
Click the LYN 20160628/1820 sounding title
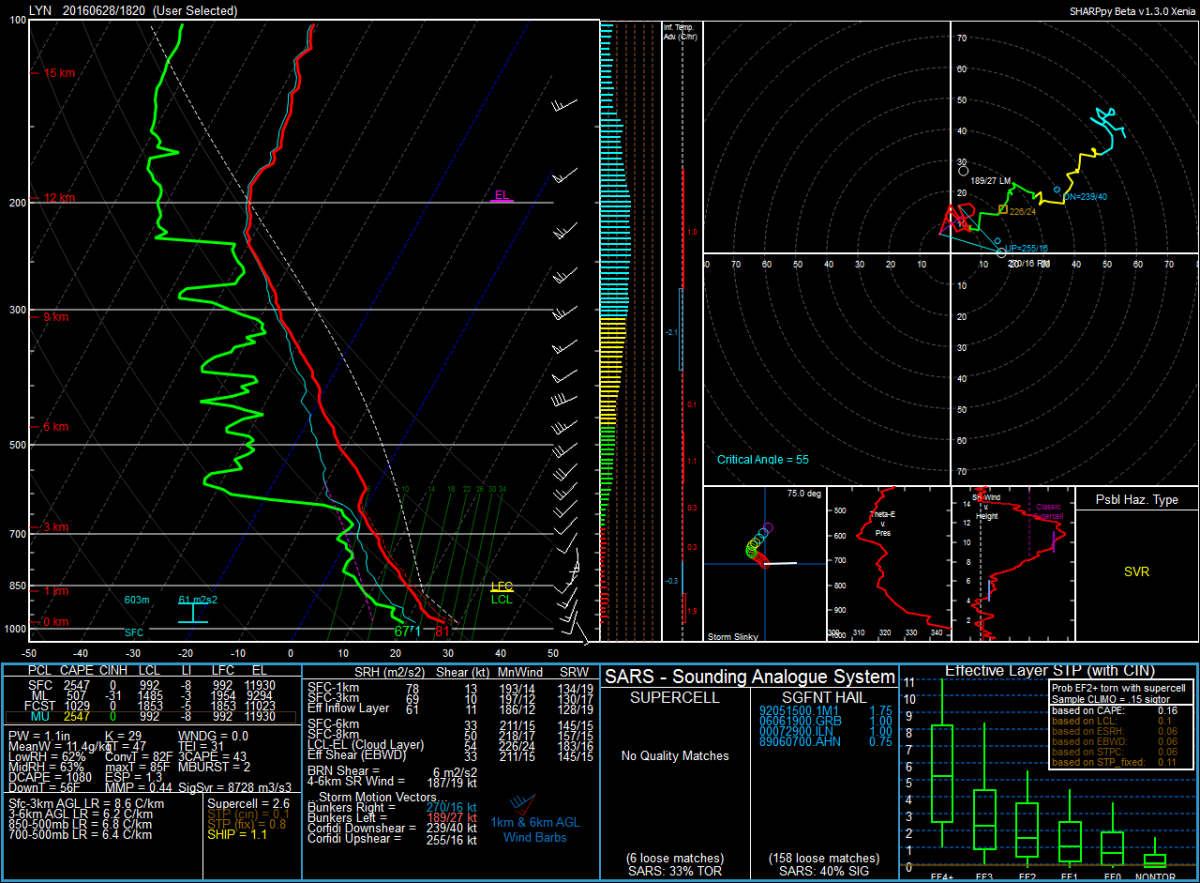[133, 10]
